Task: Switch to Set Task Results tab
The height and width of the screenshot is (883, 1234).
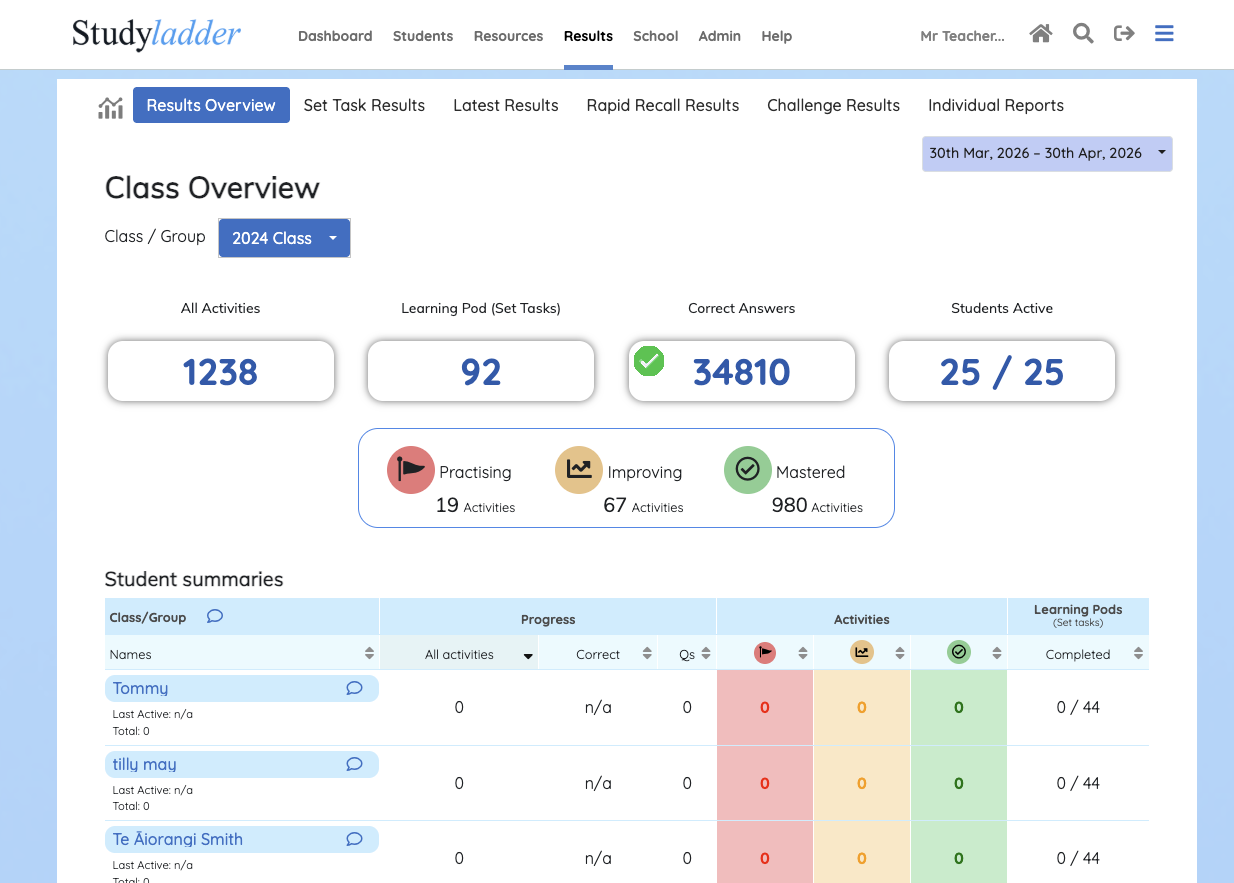Action: 364,105
